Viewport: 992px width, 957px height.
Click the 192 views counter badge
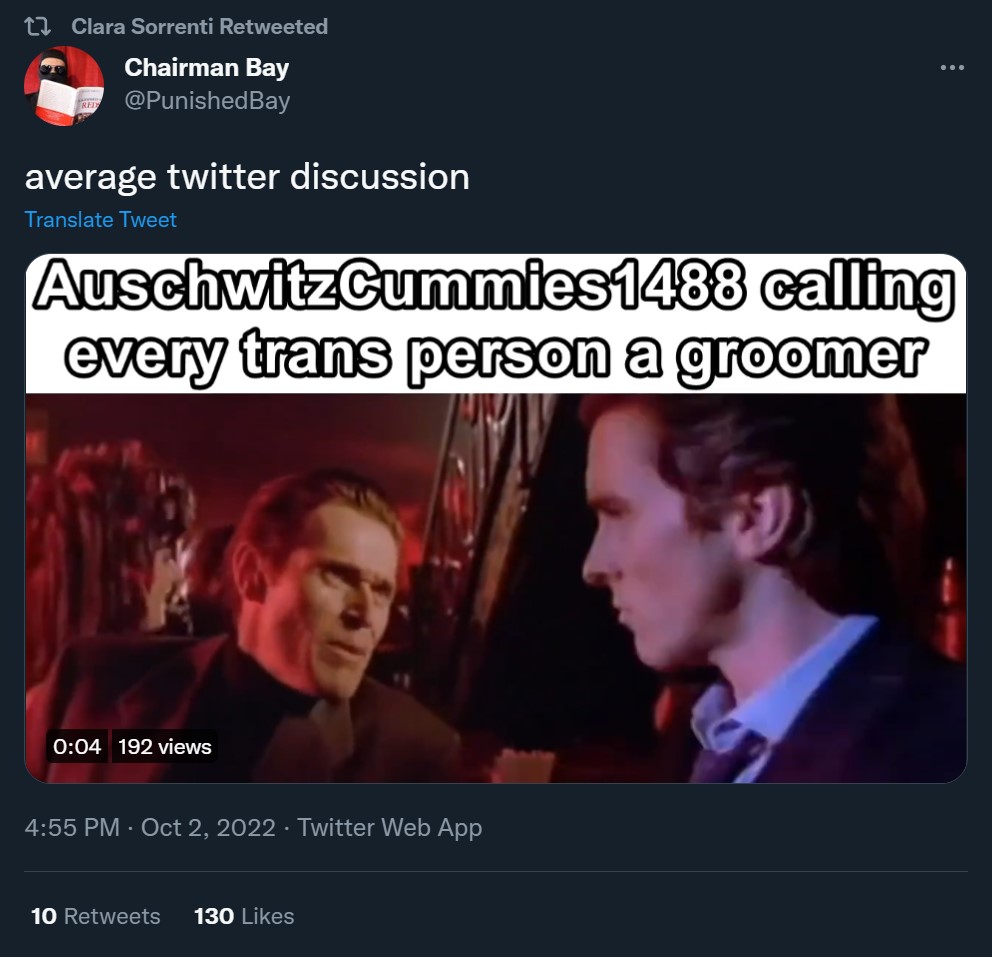[x=164, y=746]
